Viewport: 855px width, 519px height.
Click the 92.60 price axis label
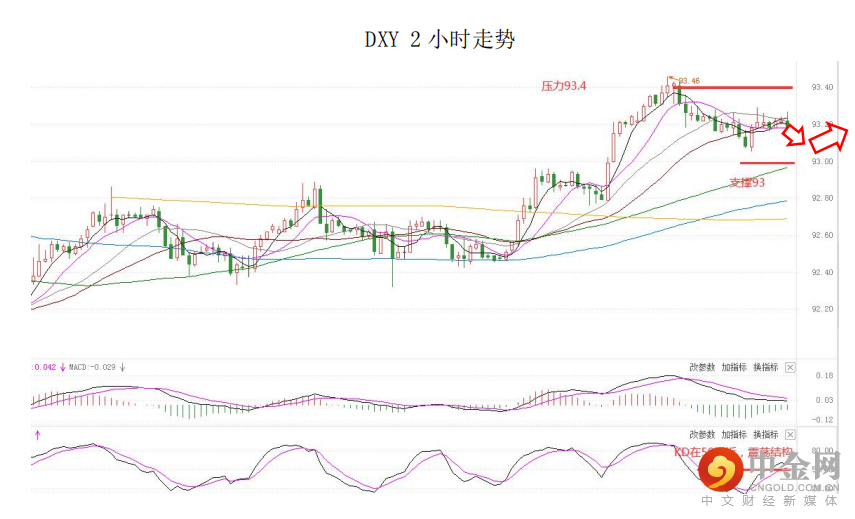click(822, 236)
